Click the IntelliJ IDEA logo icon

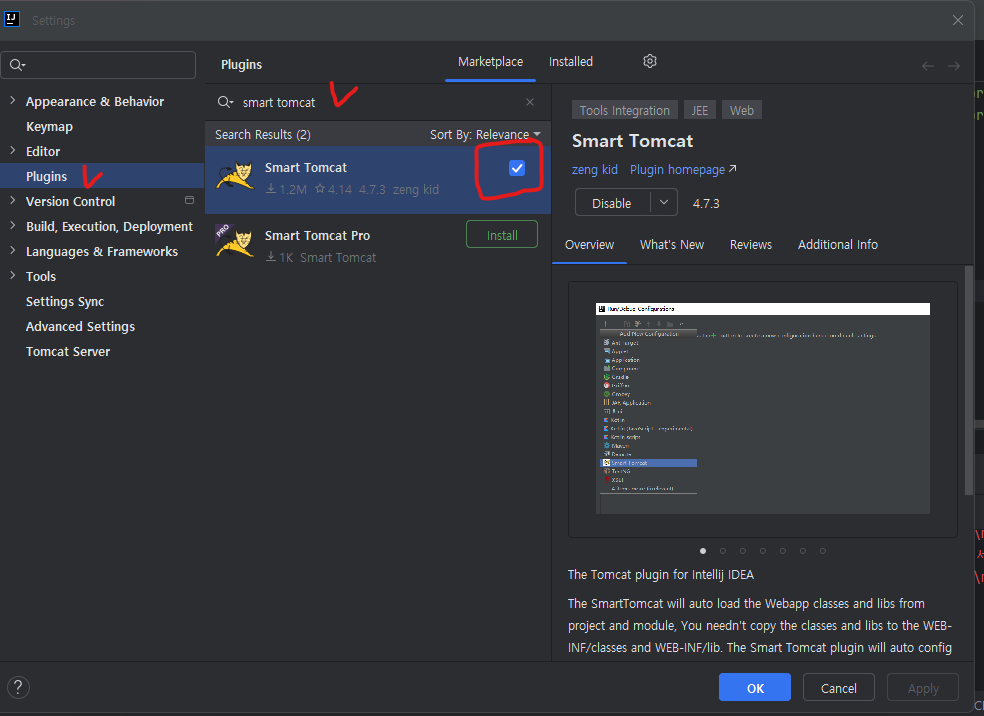12,19
